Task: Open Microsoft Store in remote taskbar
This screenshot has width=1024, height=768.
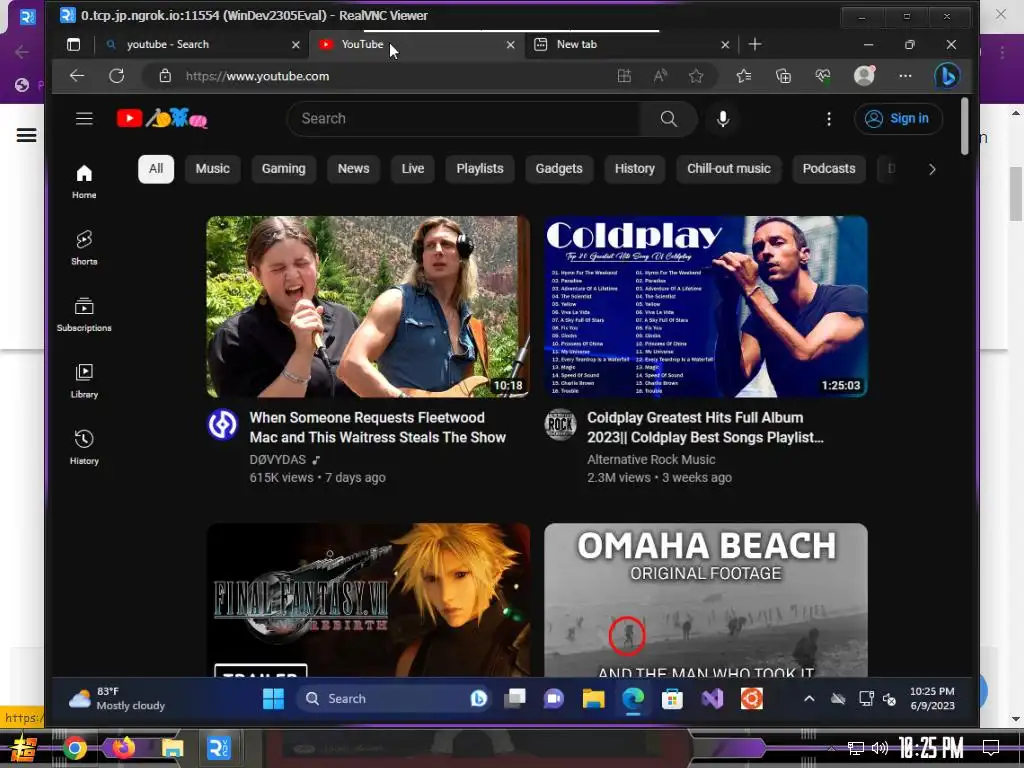Action: 672,699
